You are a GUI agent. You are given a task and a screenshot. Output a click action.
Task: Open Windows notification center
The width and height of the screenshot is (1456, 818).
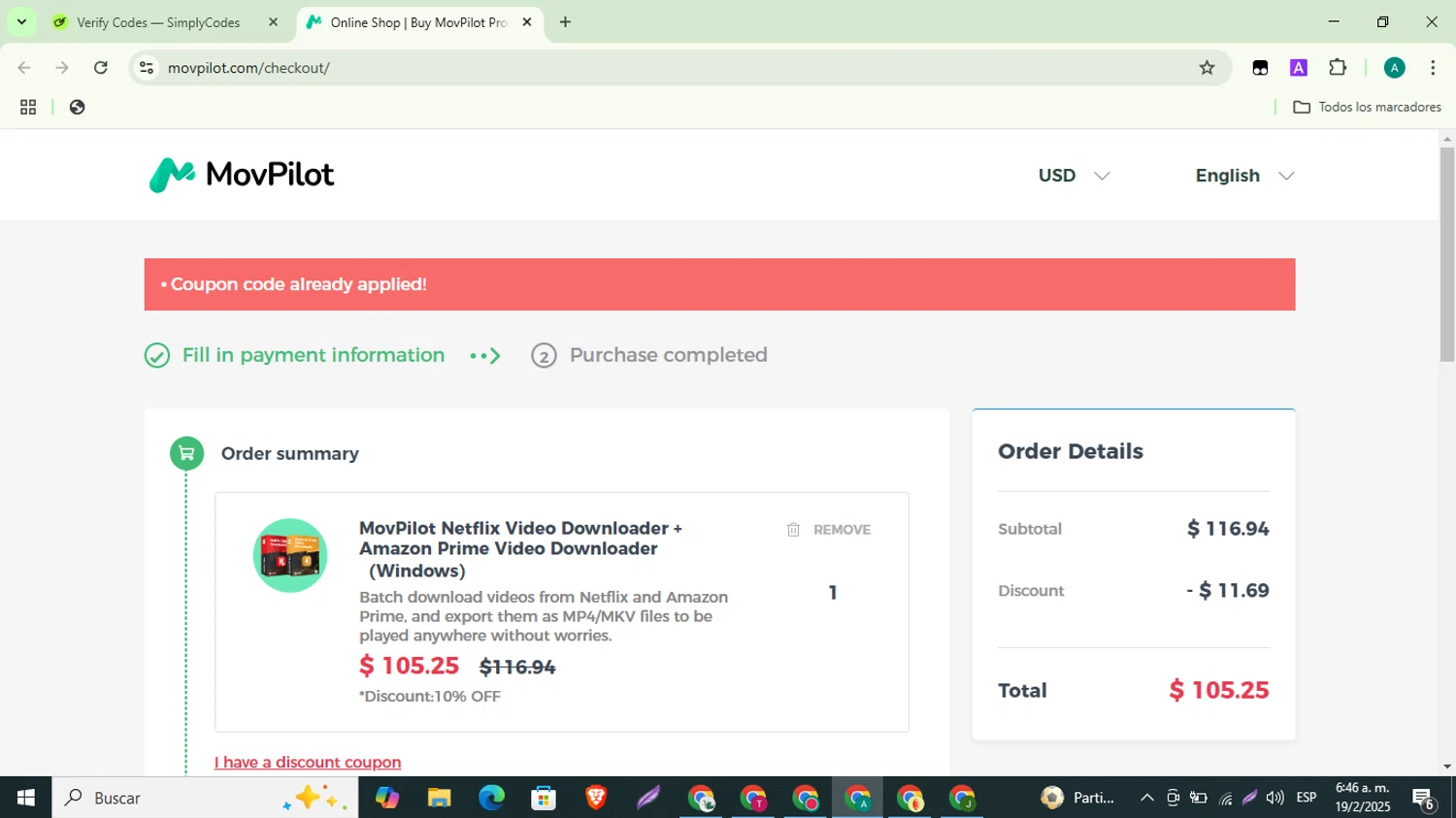coord(1424,799)
